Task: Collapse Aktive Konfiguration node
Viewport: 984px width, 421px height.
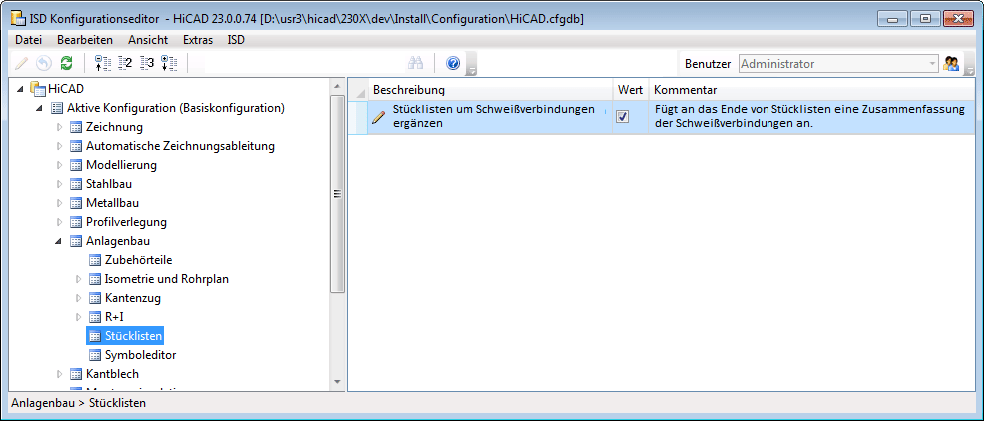Action: point(41,109)
